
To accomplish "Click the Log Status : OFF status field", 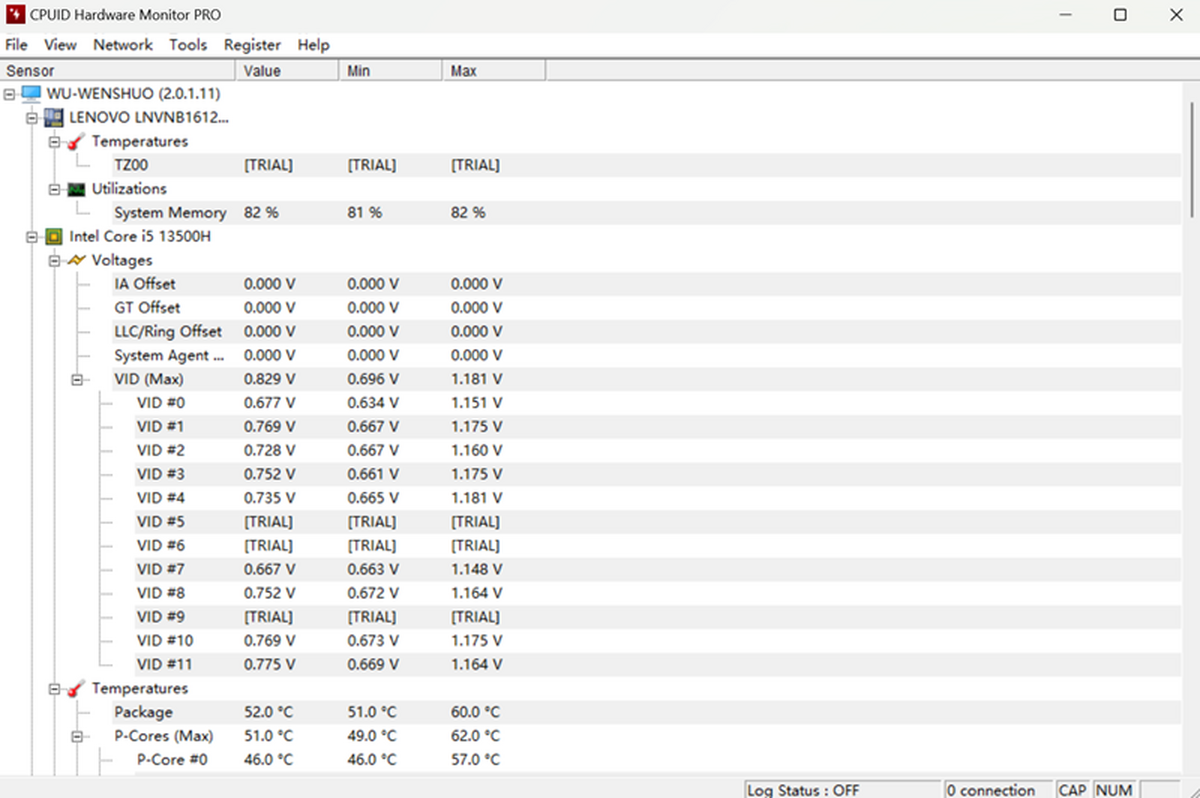I will 842,790.
